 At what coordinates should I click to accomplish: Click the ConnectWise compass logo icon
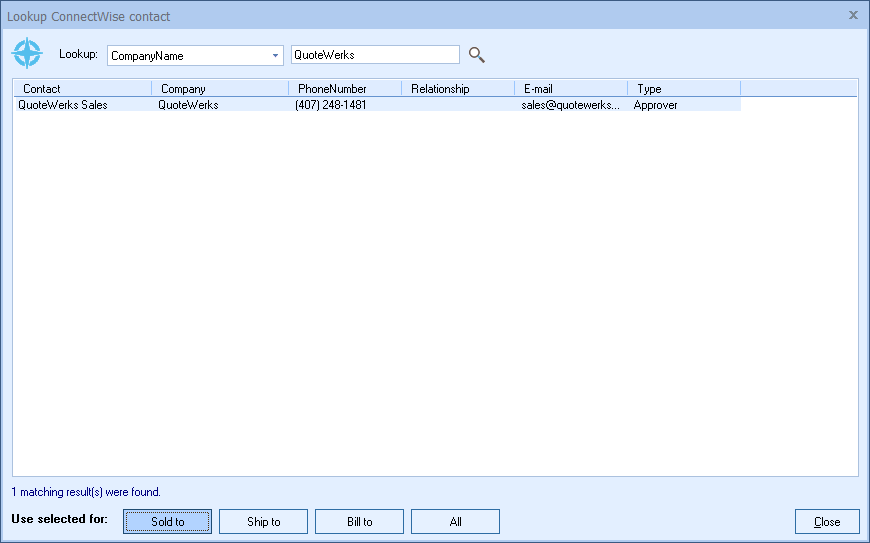(x=27, y=54)
